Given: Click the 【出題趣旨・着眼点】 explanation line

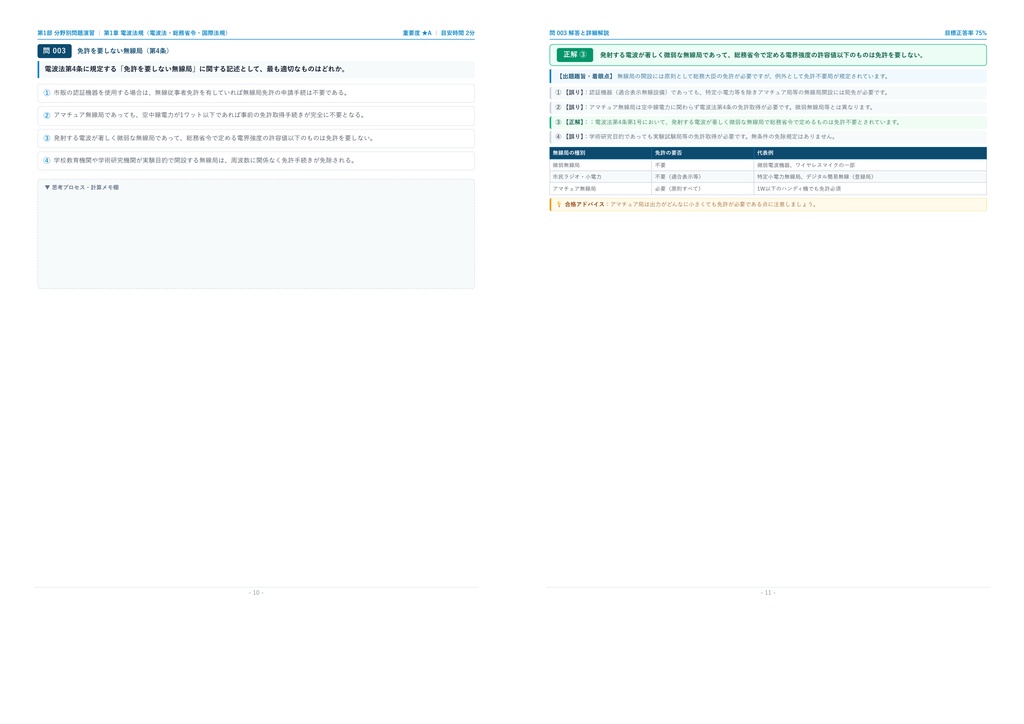Looking at the screenshot, I should (768, 76).
